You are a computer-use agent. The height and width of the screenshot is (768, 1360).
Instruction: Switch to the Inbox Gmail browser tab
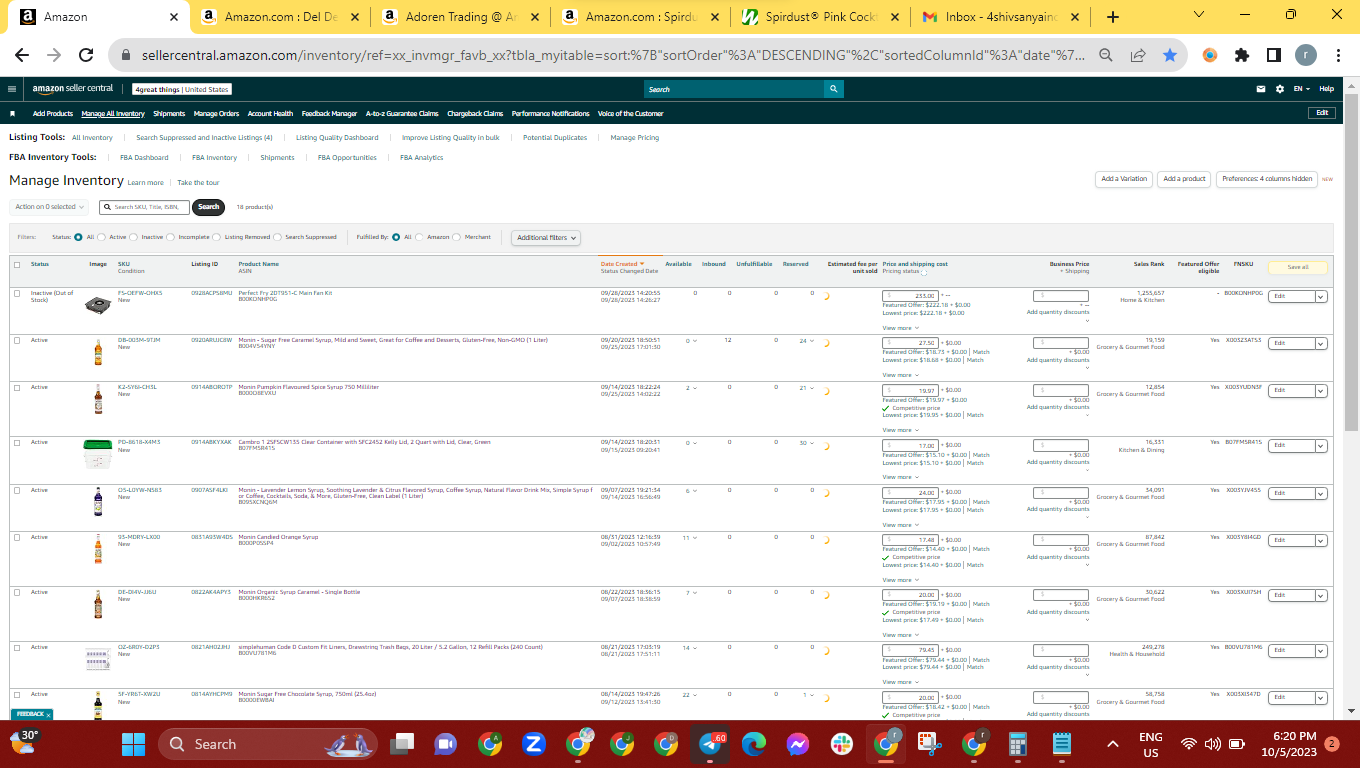(x=1001, y=17)
